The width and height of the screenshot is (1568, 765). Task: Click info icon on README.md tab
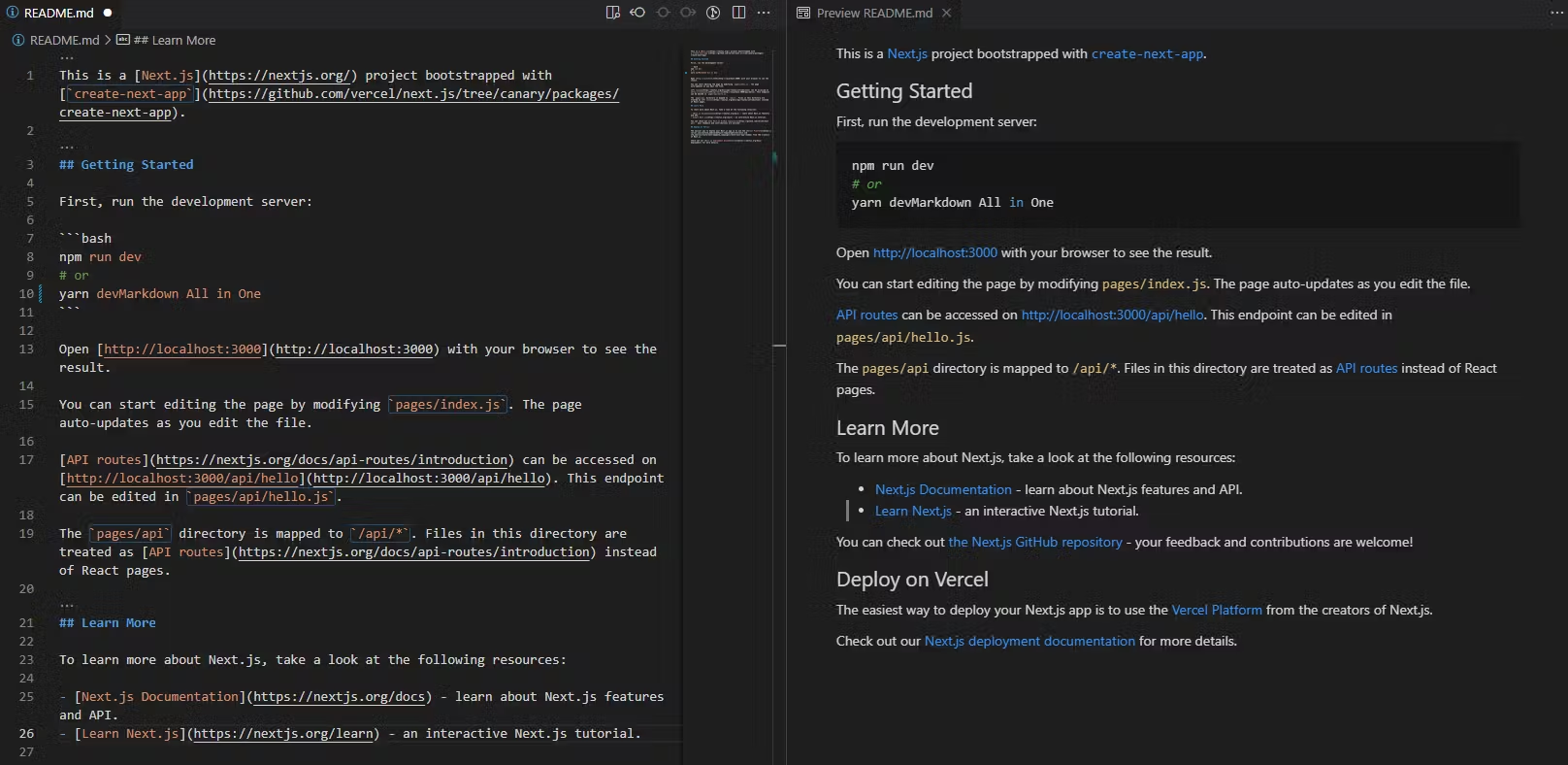[x=13, y=13]
